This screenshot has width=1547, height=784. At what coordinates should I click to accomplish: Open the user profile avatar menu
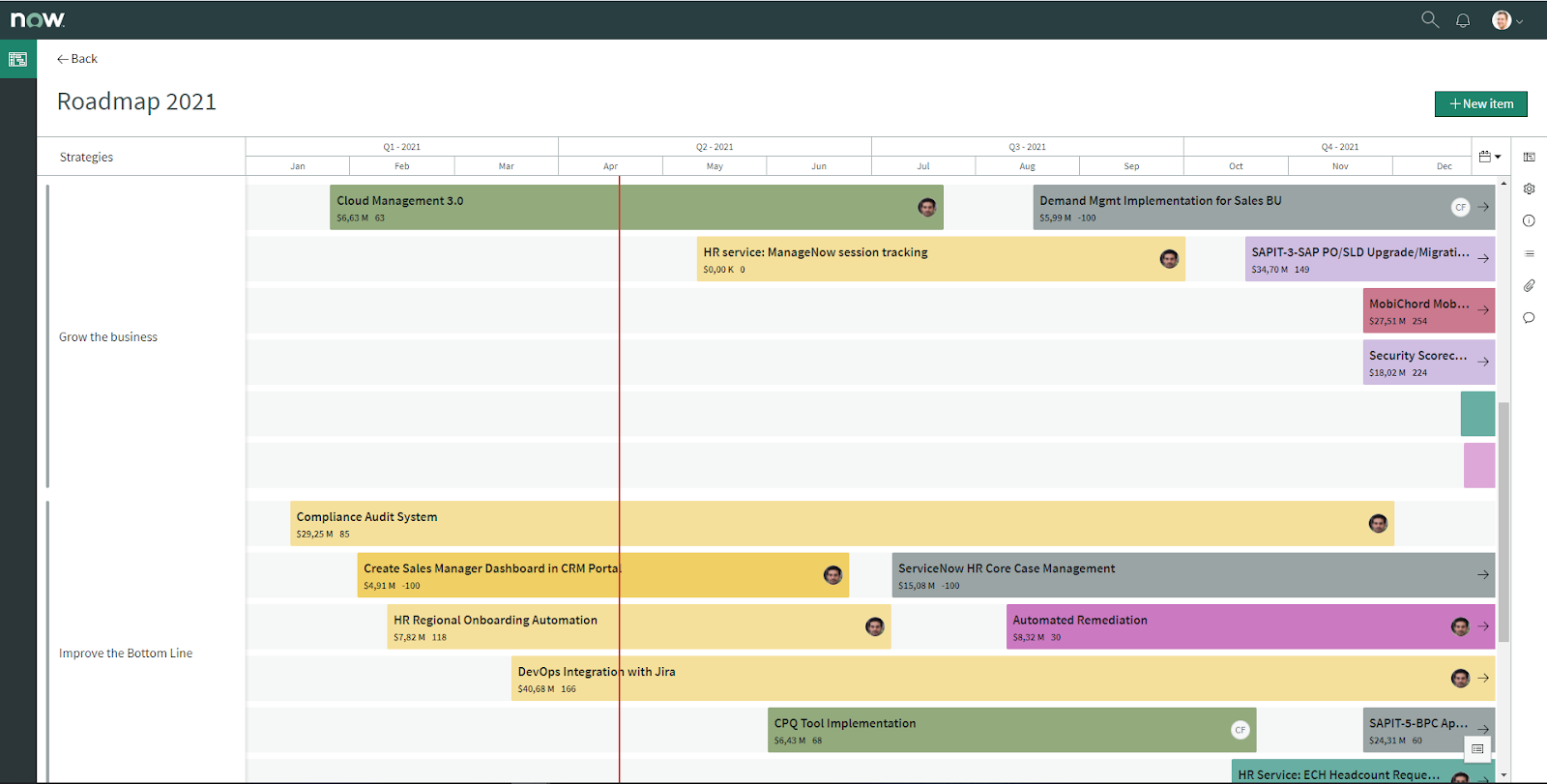[1506, 20]
